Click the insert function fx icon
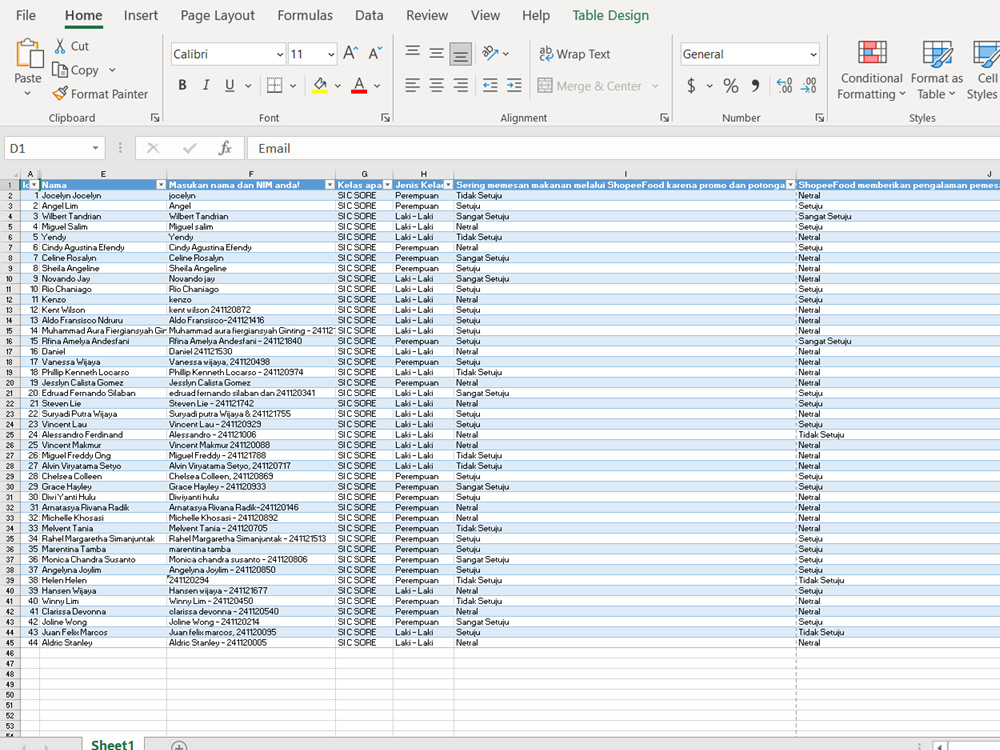This screenshot has width=1000, height=750. (224, 149)
